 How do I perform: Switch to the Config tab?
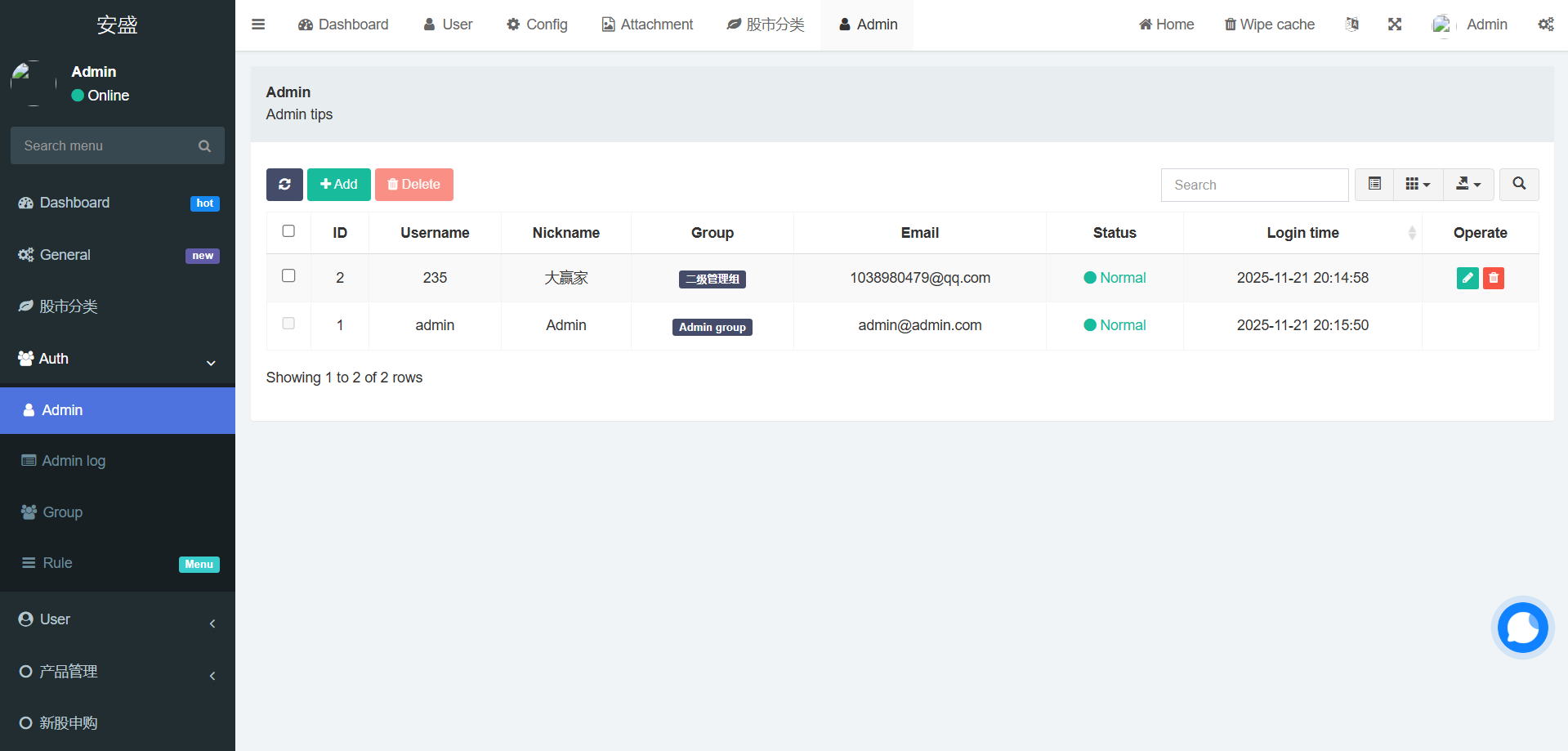click(537, 25)
